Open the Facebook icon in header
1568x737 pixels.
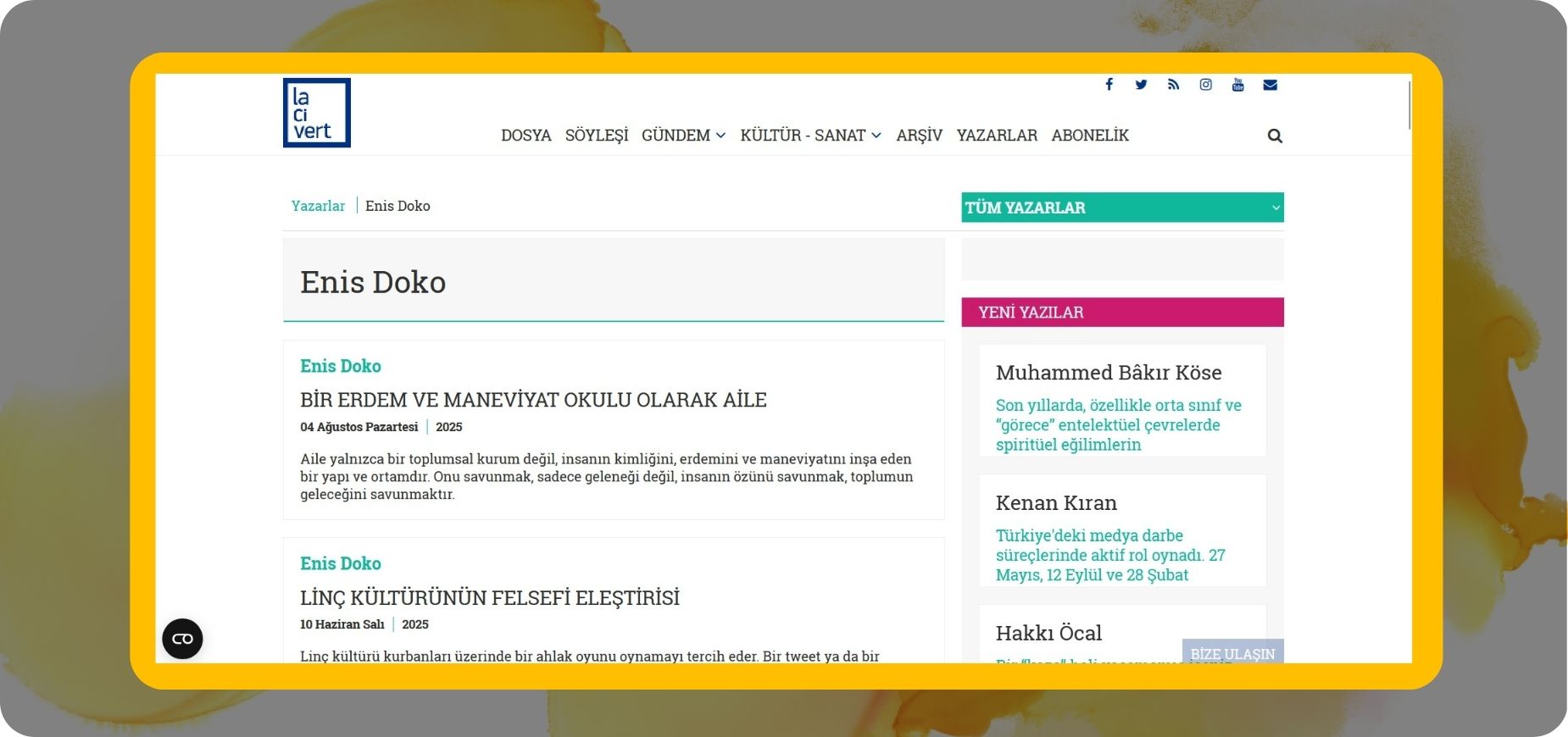click(1109, 84)
